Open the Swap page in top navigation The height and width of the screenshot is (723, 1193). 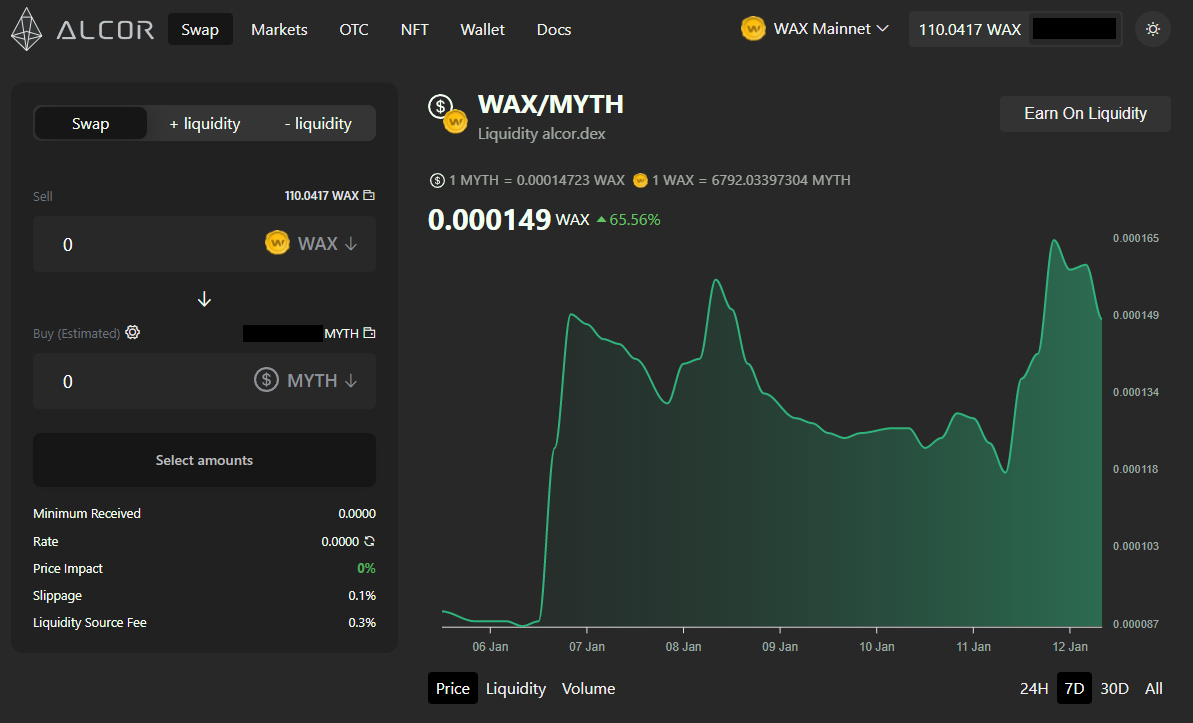pyautogui.click(x=200, y=30)
